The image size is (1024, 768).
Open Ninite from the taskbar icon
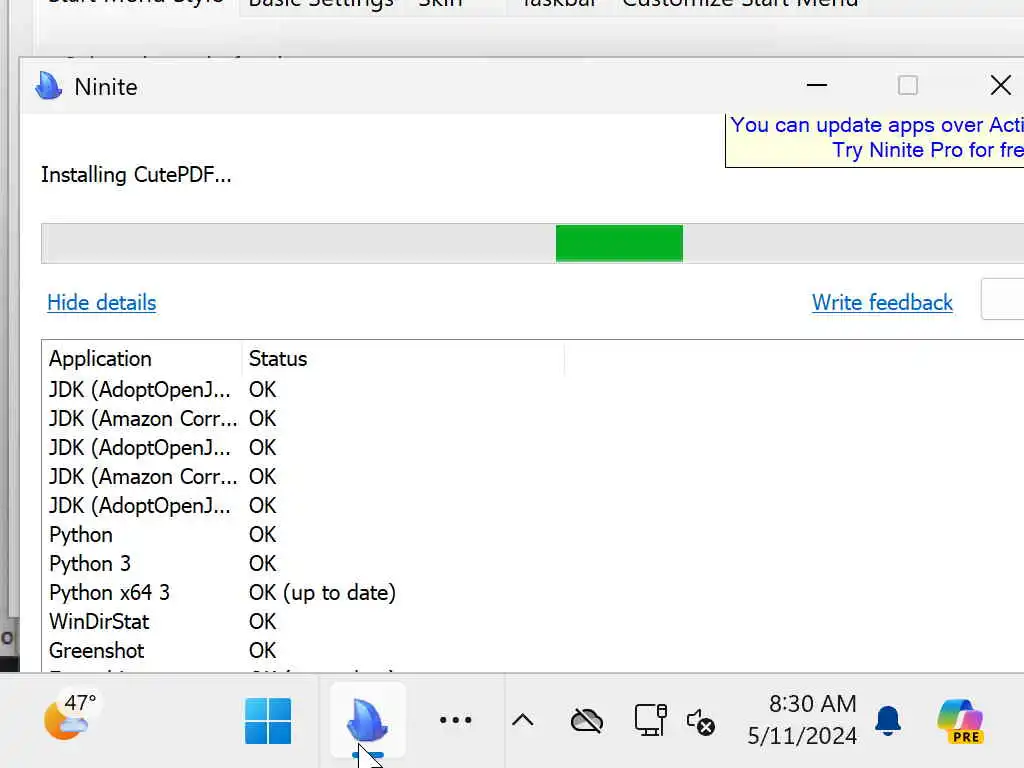pos(368,720)
